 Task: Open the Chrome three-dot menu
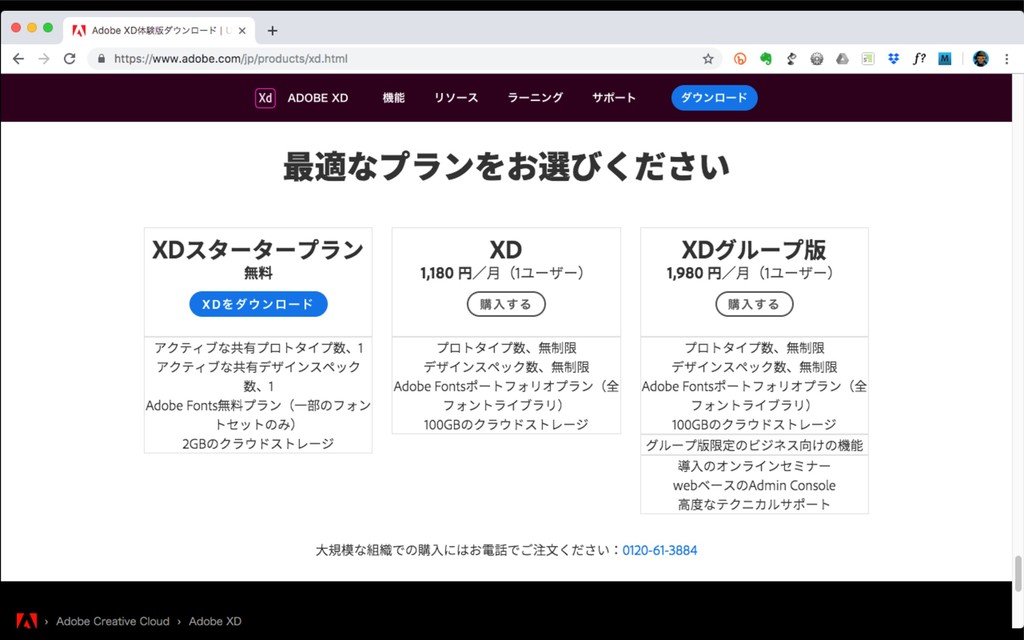click(x=1006, y=59)
